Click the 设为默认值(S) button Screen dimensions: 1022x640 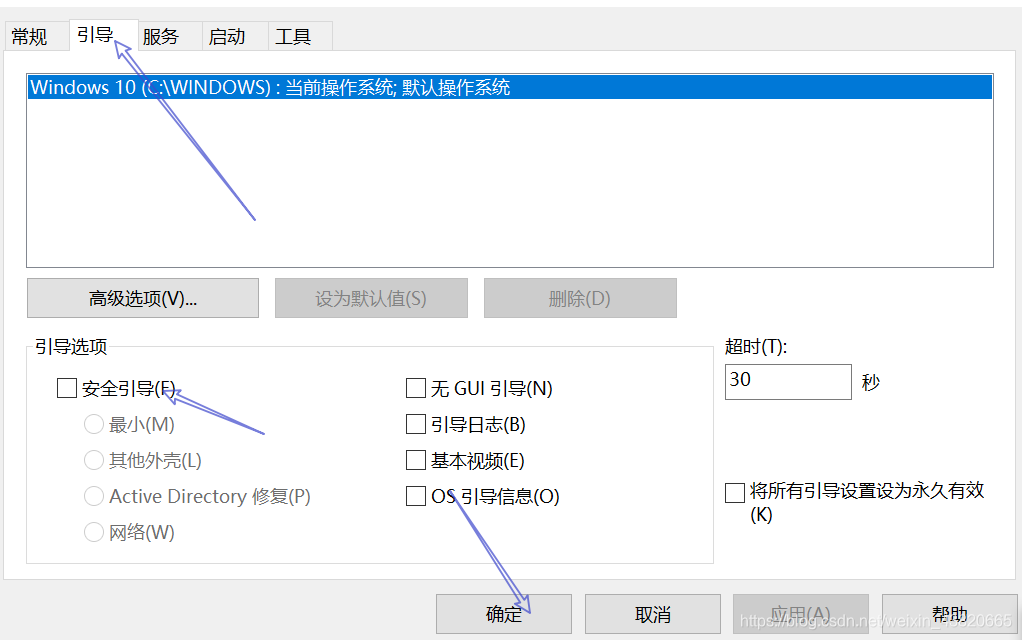click(371, 298)
